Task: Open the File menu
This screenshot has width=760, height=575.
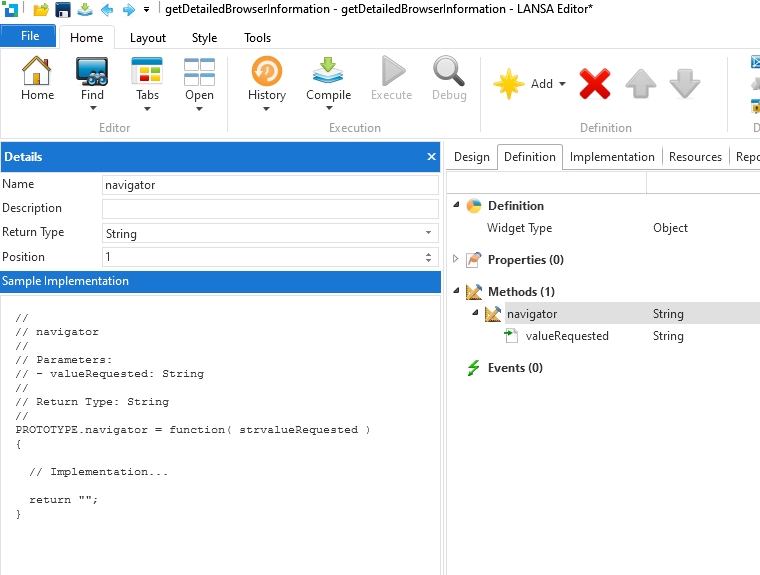Action: pyautogui.click(x=29, y=36)
